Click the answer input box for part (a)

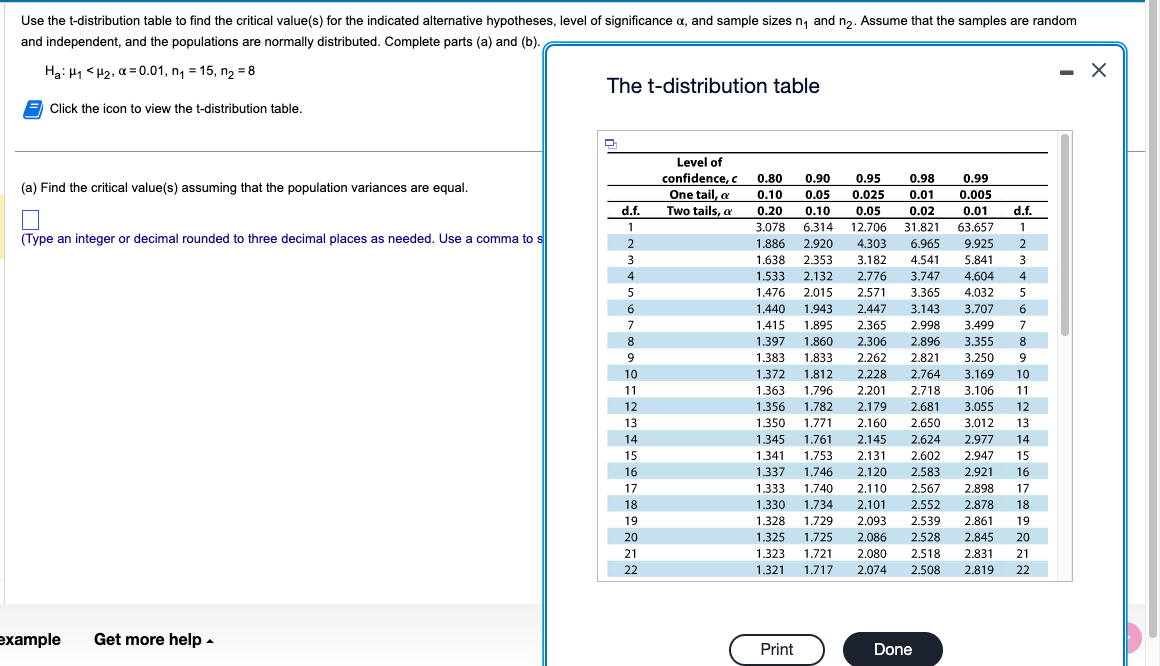(x=30, y=220)
